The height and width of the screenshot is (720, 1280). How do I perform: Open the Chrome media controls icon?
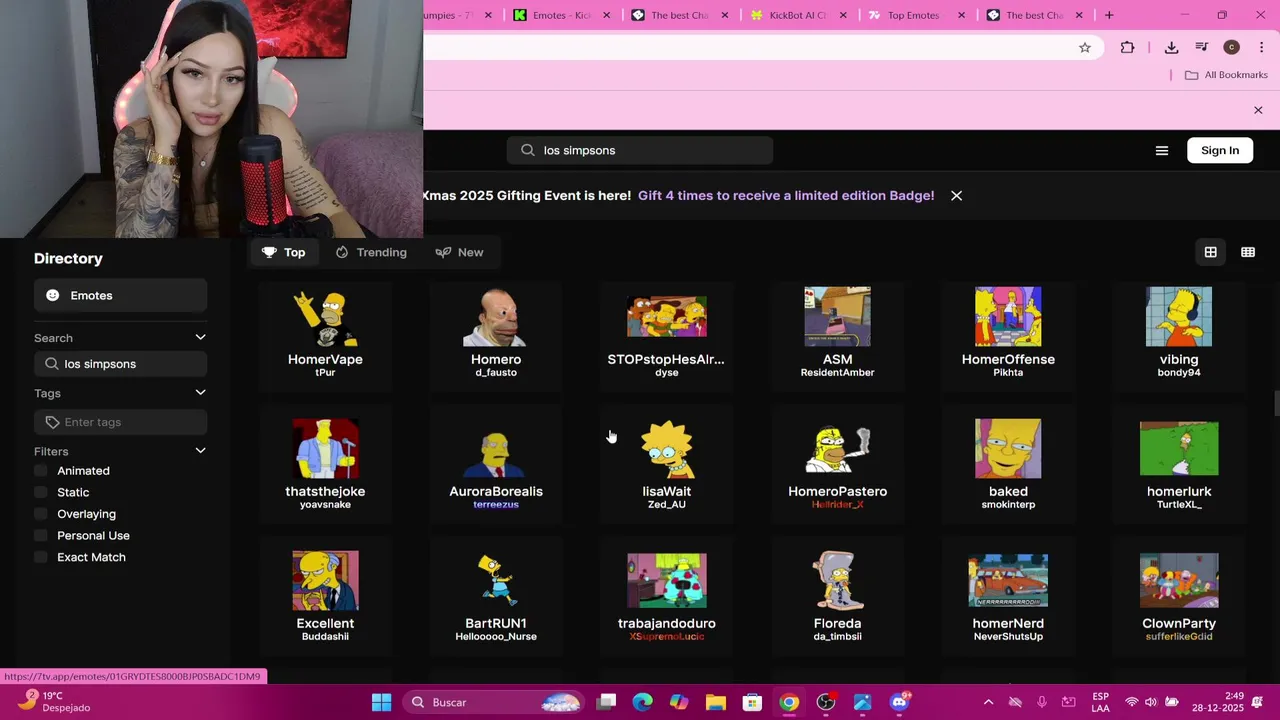1202,47
